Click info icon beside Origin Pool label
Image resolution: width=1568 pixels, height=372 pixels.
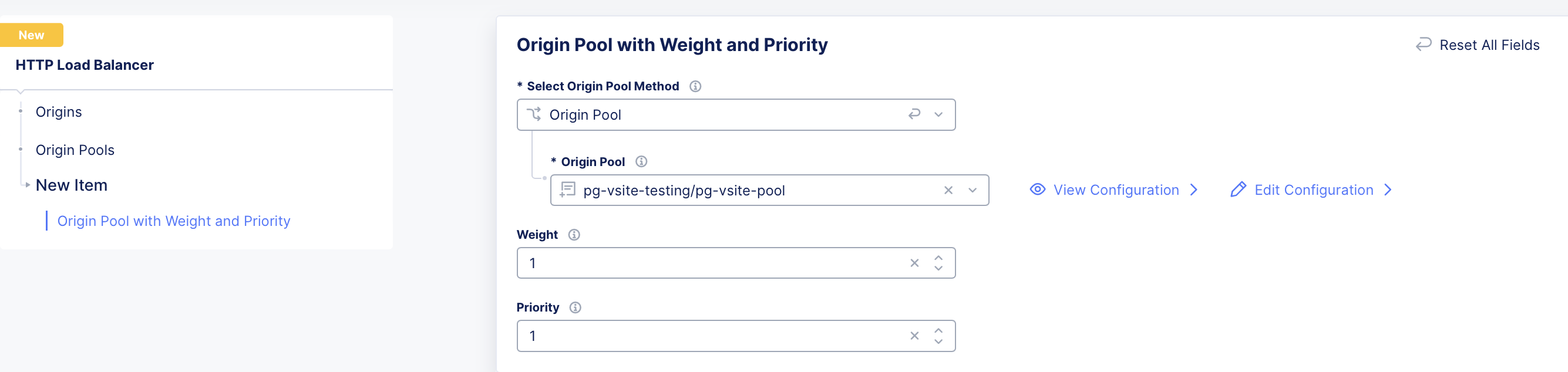641,162
